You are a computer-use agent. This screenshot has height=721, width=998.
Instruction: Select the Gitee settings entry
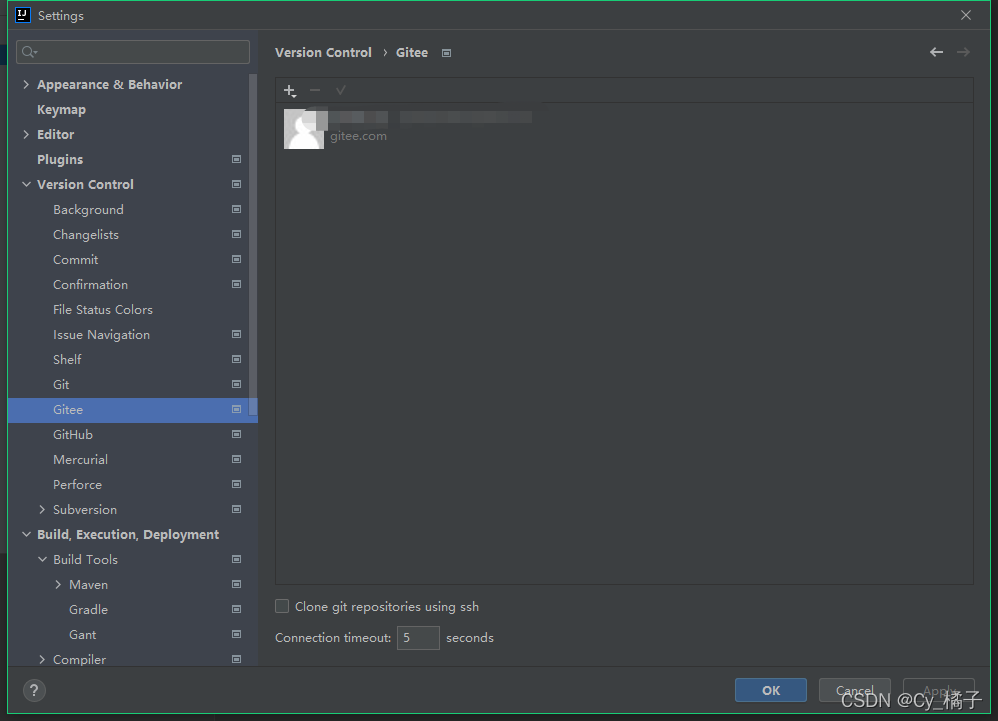[132, 410]
